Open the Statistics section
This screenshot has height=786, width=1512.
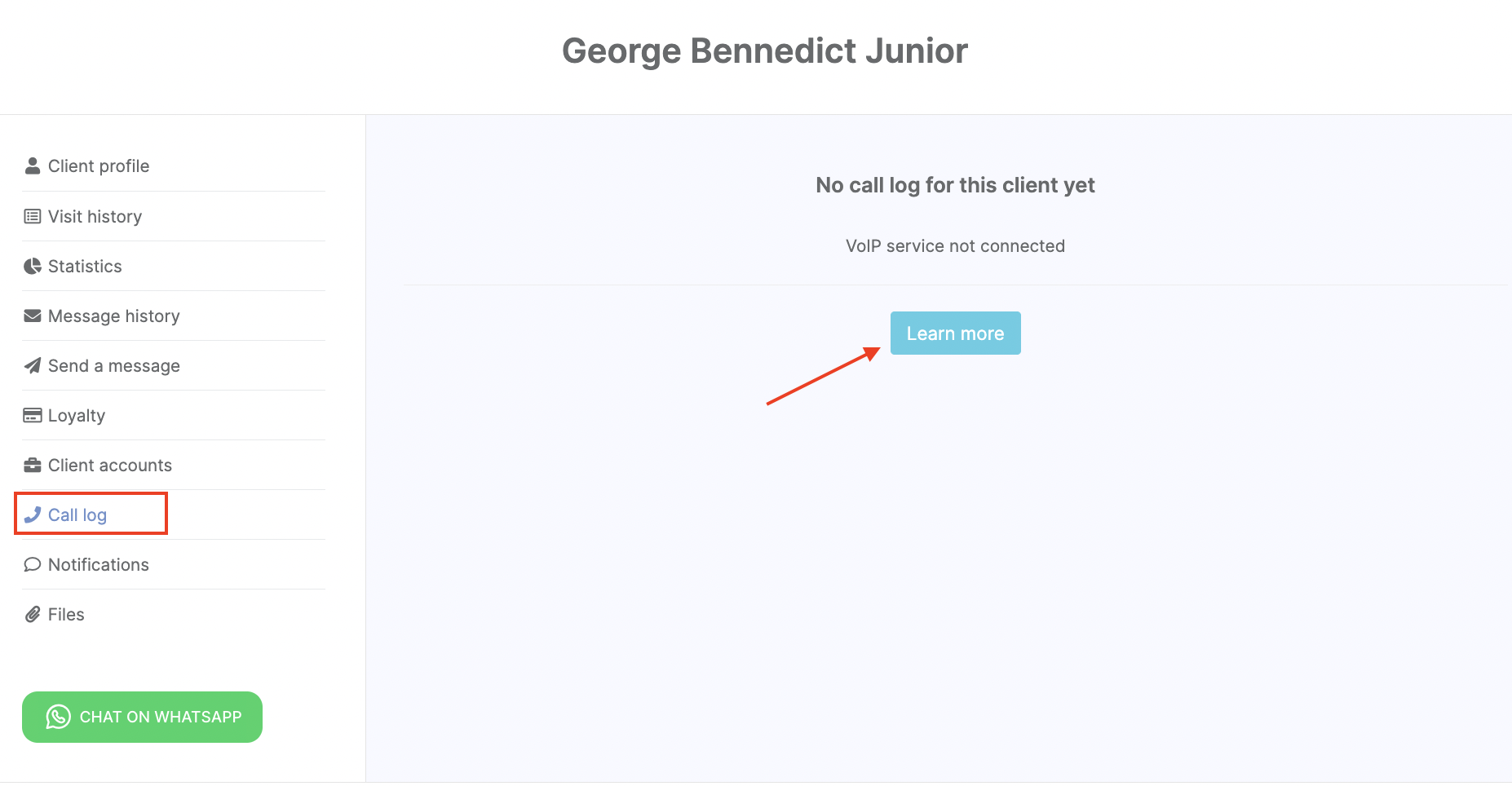(x=85, y=267)
